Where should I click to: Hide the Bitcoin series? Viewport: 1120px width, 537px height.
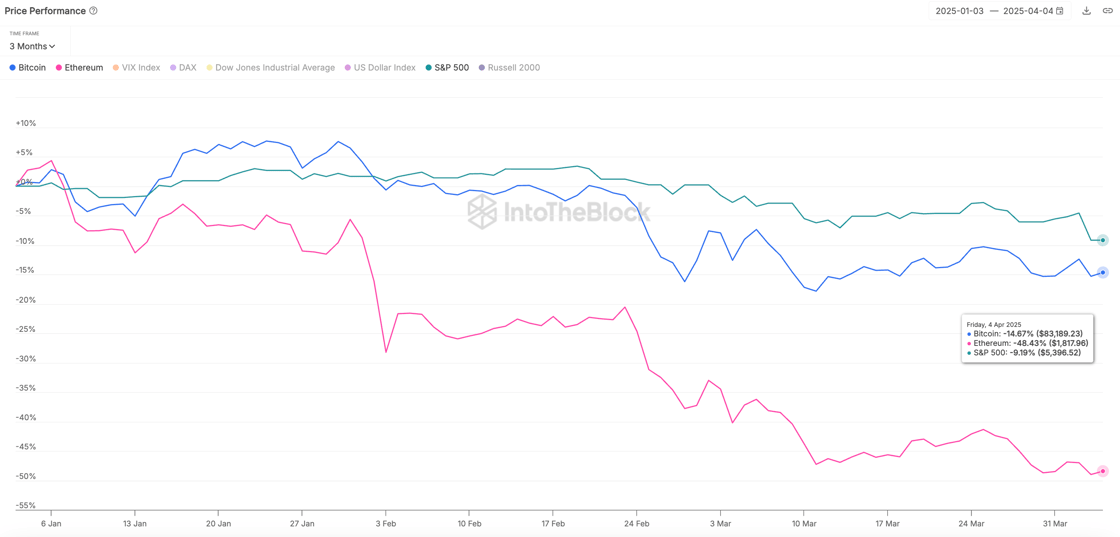tap(28, 68)
